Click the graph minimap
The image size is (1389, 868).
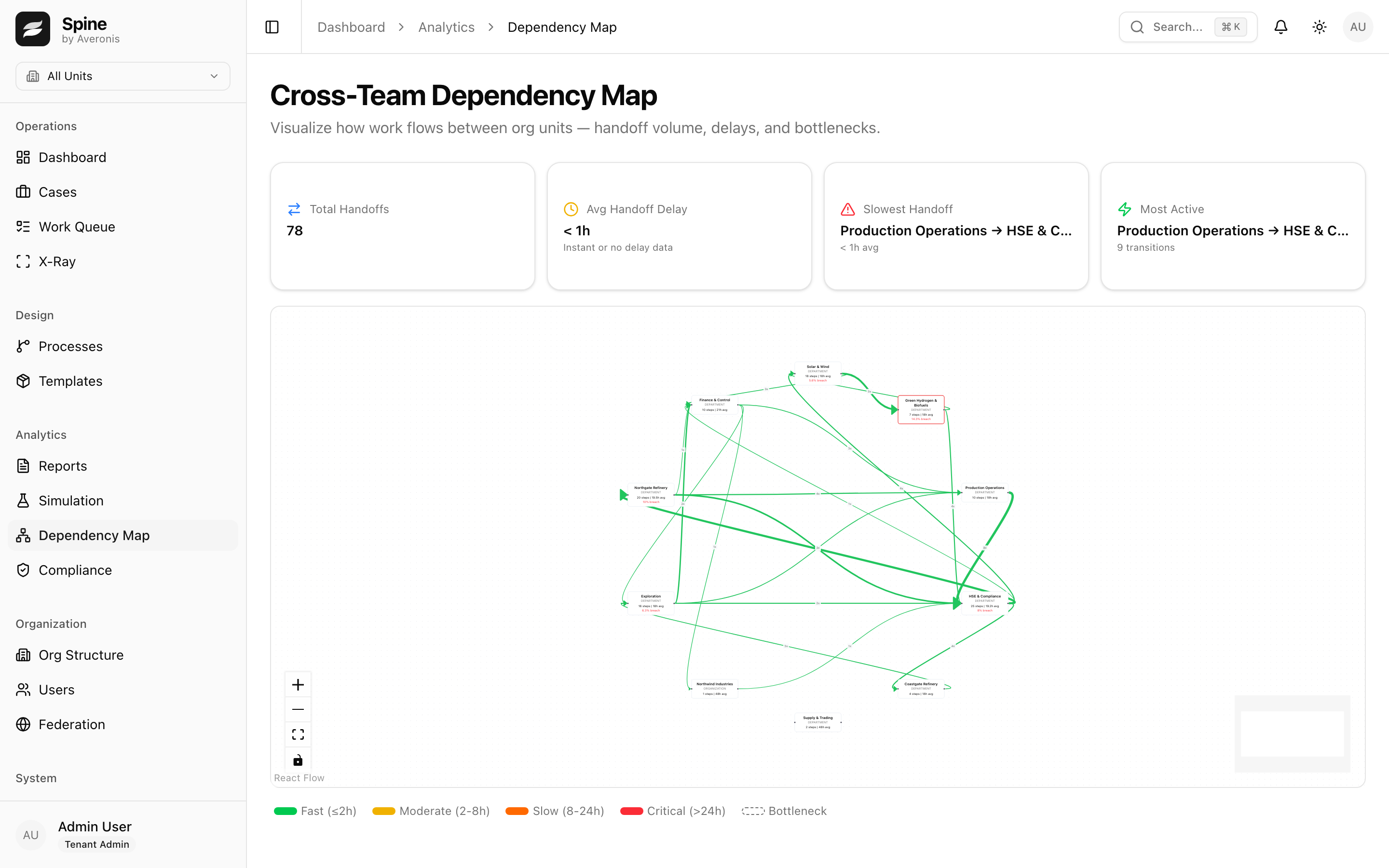(x=1292, y=733)
